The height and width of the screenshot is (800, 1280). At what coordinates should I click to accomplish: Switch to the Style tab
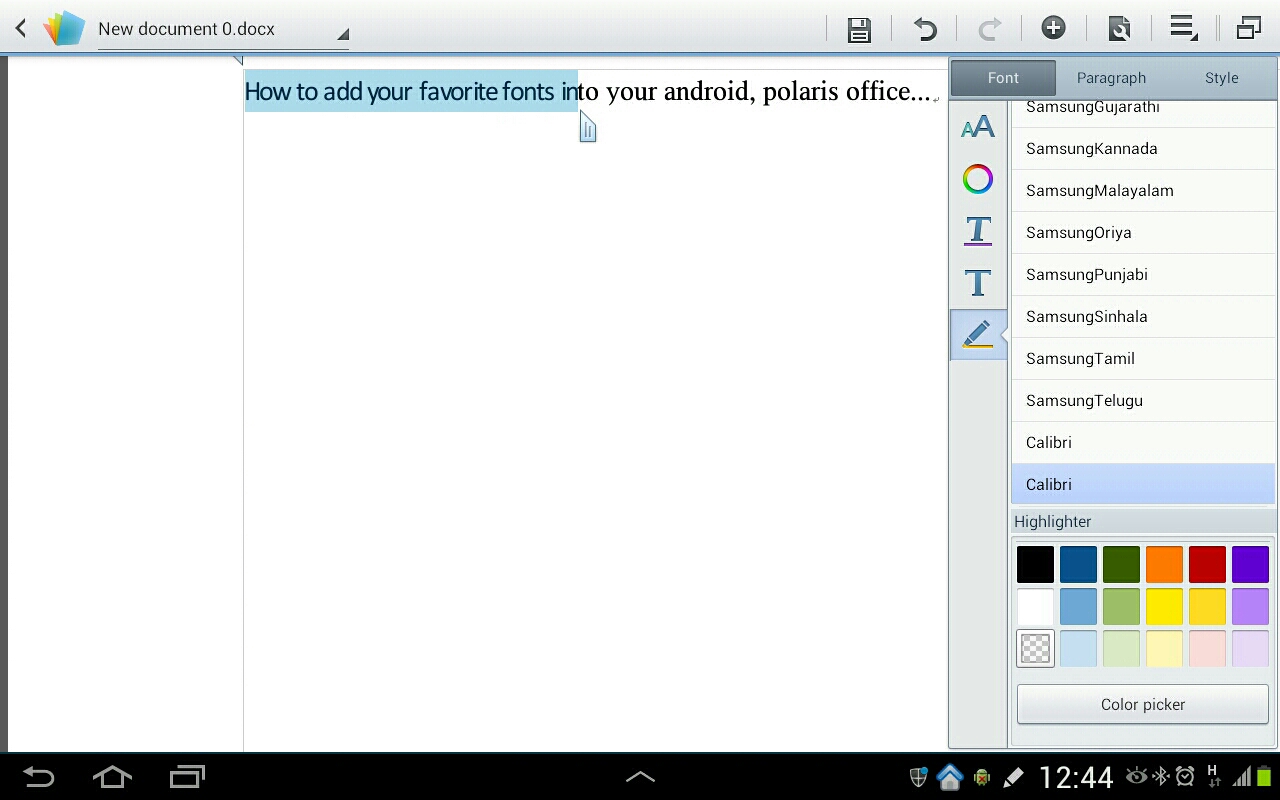coord(1221,78)
